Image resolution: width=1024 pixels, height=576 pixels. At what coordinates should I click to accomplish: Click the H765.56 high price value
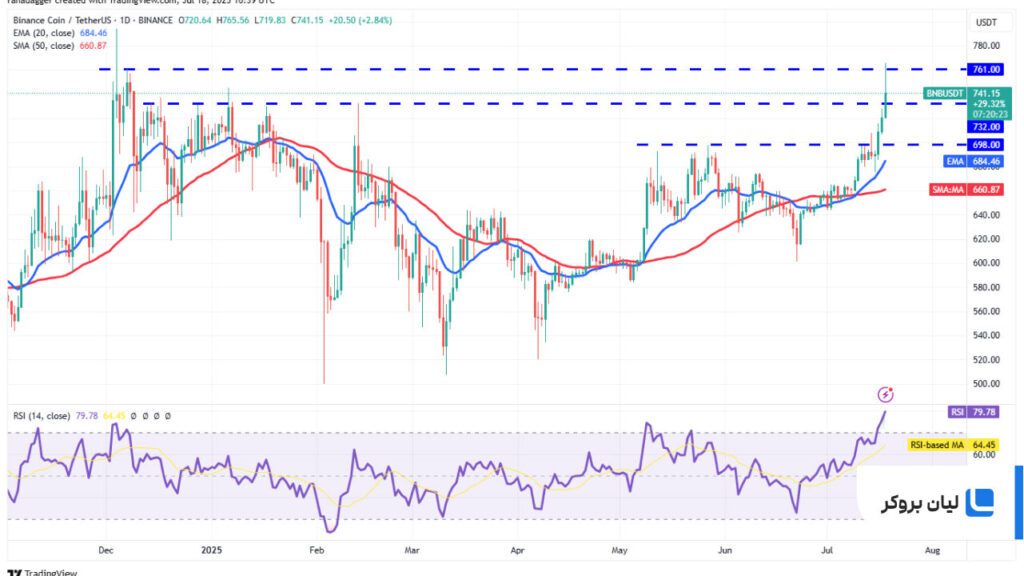(234, 20)
